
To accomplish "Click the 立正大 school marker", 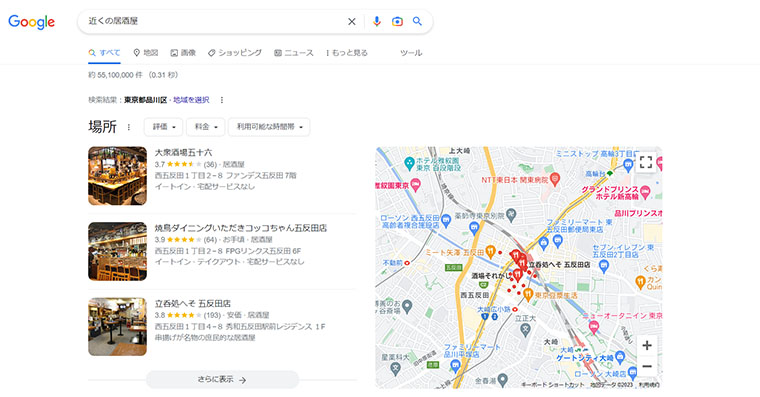I will [525, 330].
